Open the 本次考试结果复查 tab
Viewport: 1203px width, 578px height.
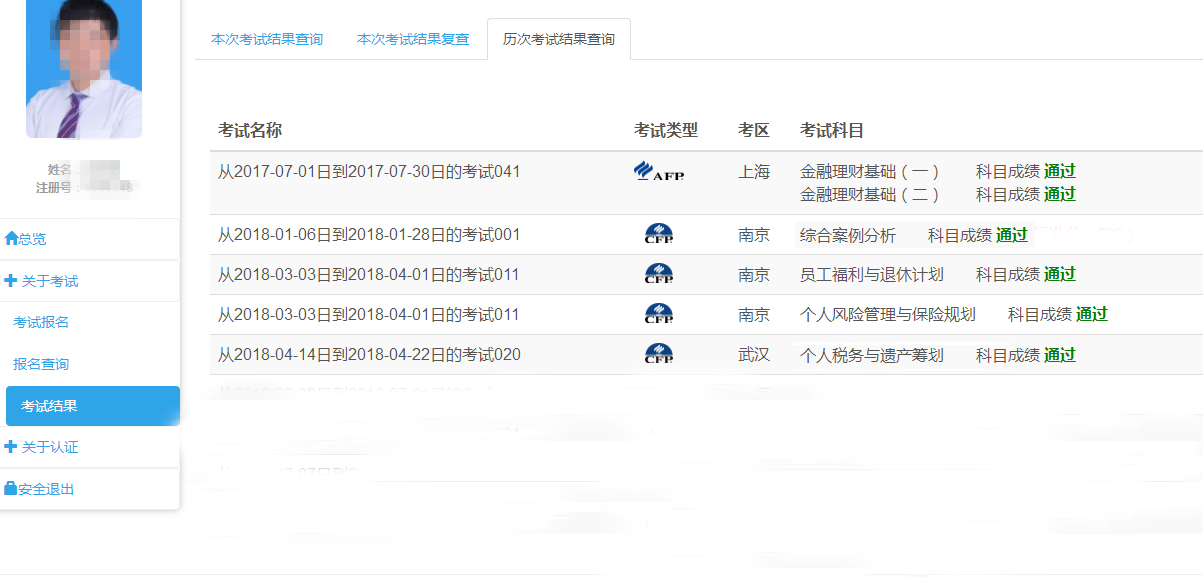[x=413, y=40]
